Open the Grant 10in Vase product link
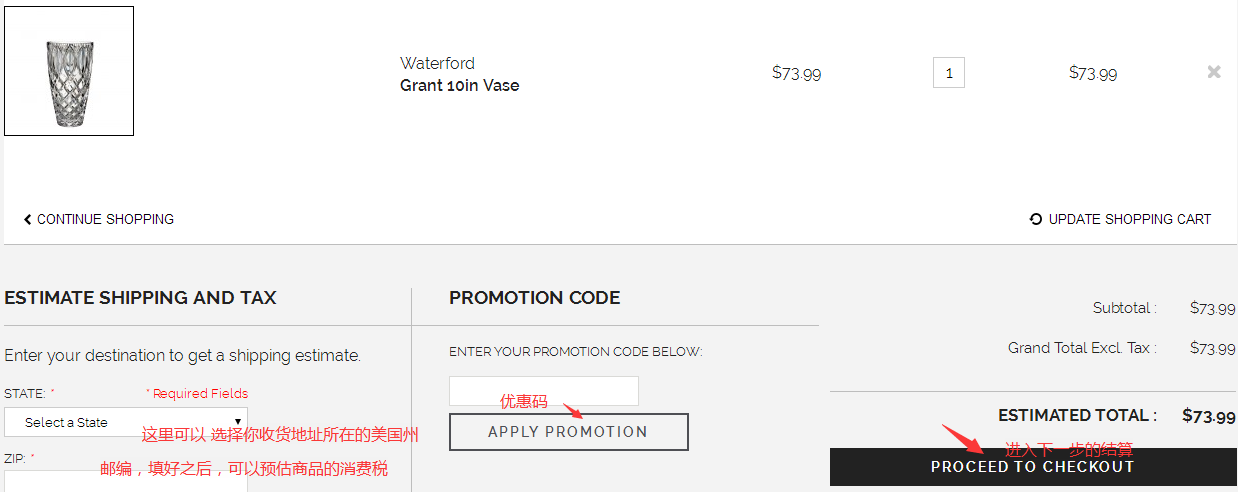This screenshot has width=1238, height=492. coord(459,85)
